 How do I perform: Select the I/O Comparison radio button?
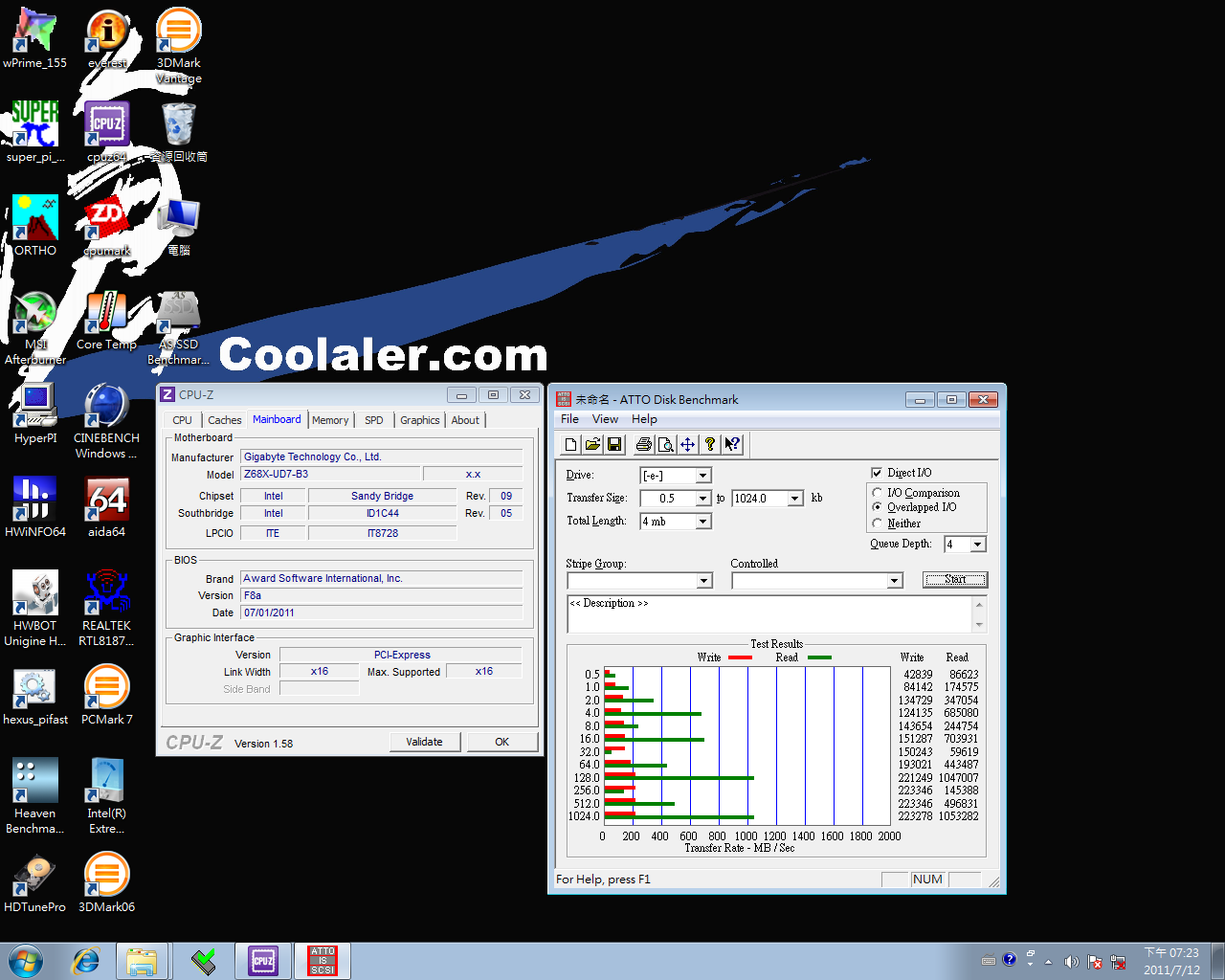pyautogui.click(x=877, y=493)
